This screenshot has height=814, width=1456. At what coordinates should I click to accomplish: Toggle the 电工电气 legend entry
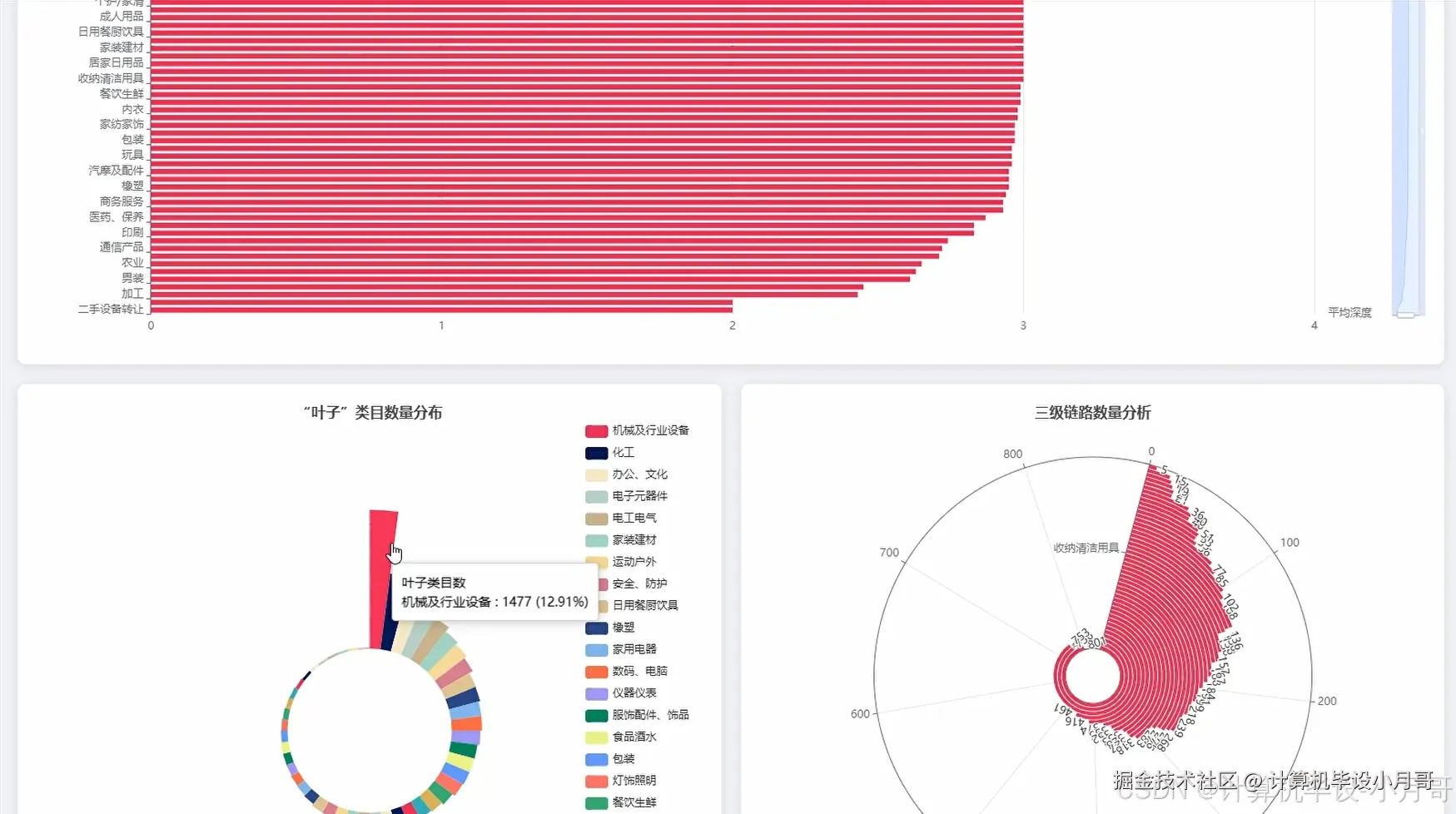click(621, 518)
